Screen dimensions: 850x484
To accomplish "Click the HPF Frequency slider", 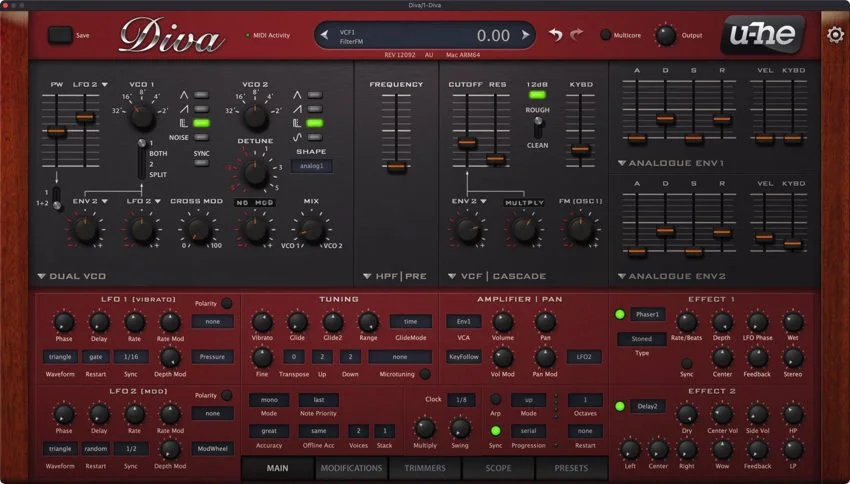I will 396,167.
